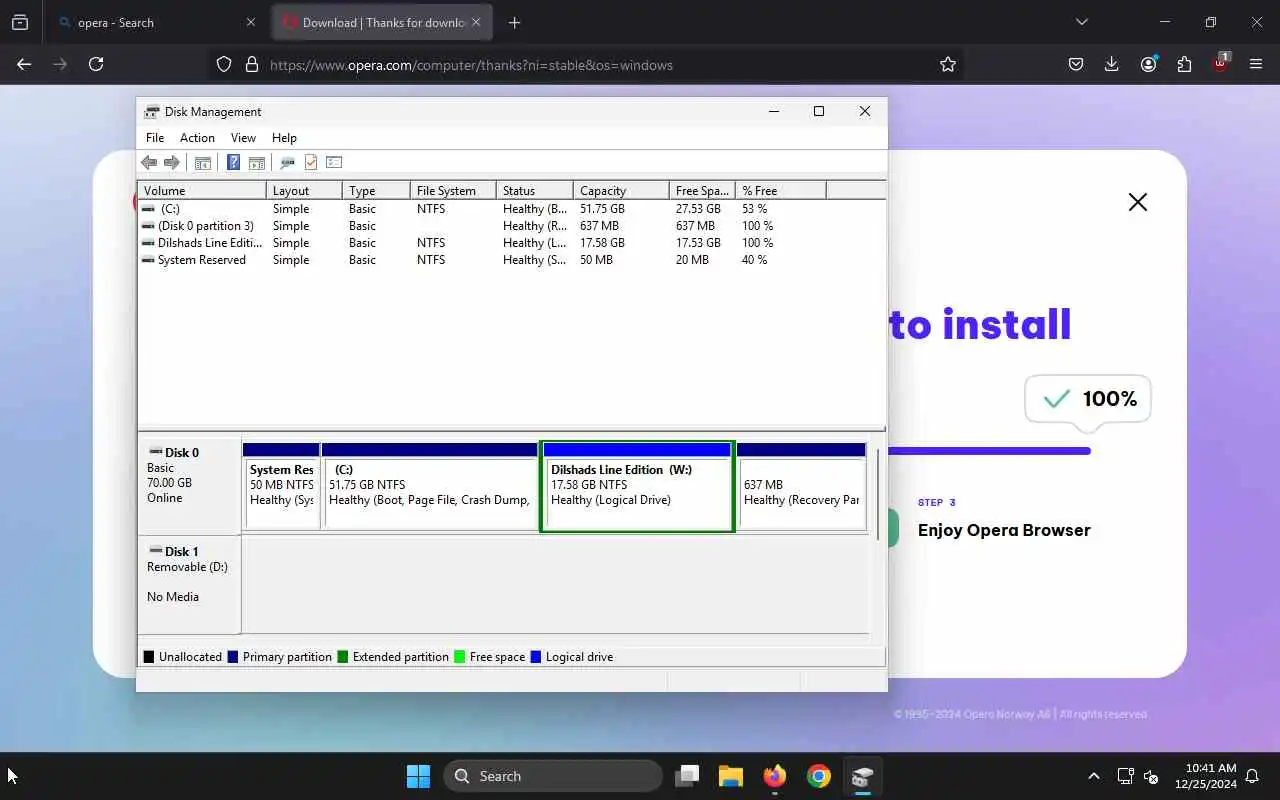Image resolution: width=1280 pixels, height=800 pixels.
Task: Sort by the Layout column header
Action: tap(304, 190)
